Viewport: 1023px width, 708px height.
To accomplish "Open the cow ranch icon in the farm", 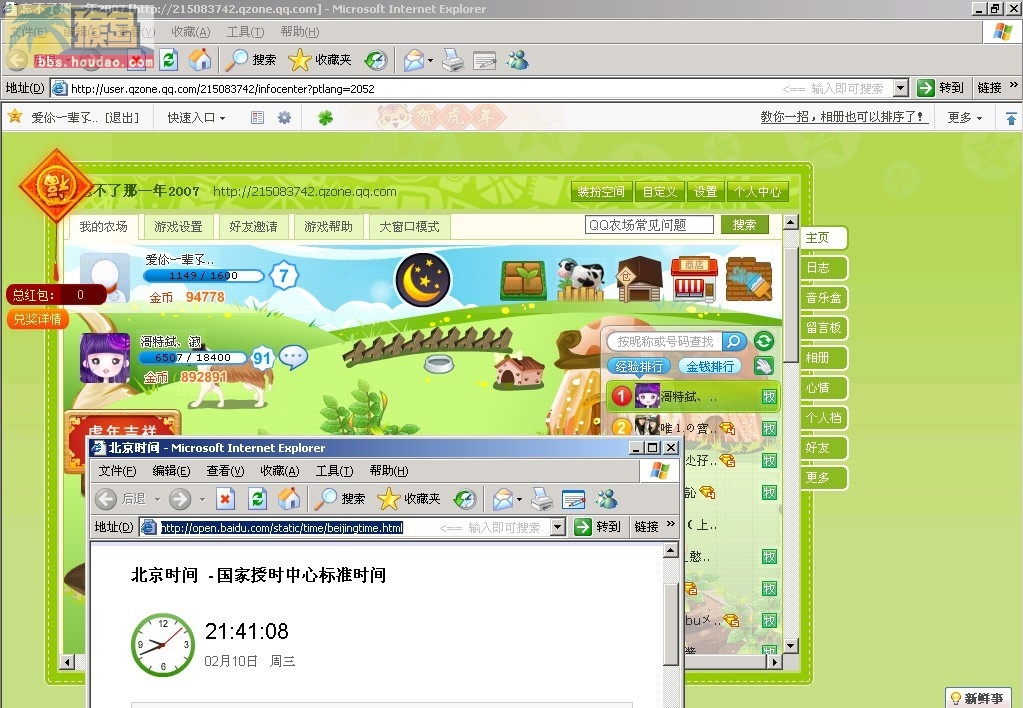I will coord(580,280).
